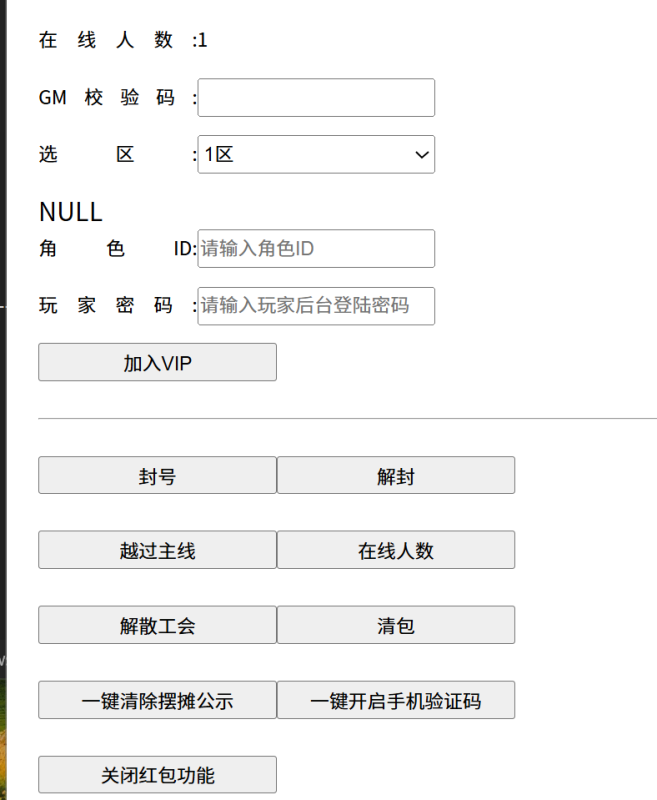Focus the 角色ID input box

click(316, 248)
